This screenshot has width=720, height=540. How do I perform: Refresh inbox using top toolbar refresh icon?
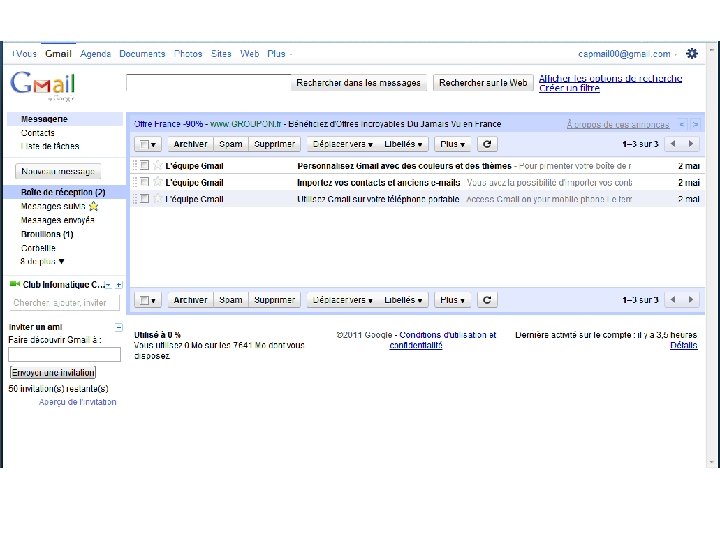pyautogui.click(x=487, y=144)
